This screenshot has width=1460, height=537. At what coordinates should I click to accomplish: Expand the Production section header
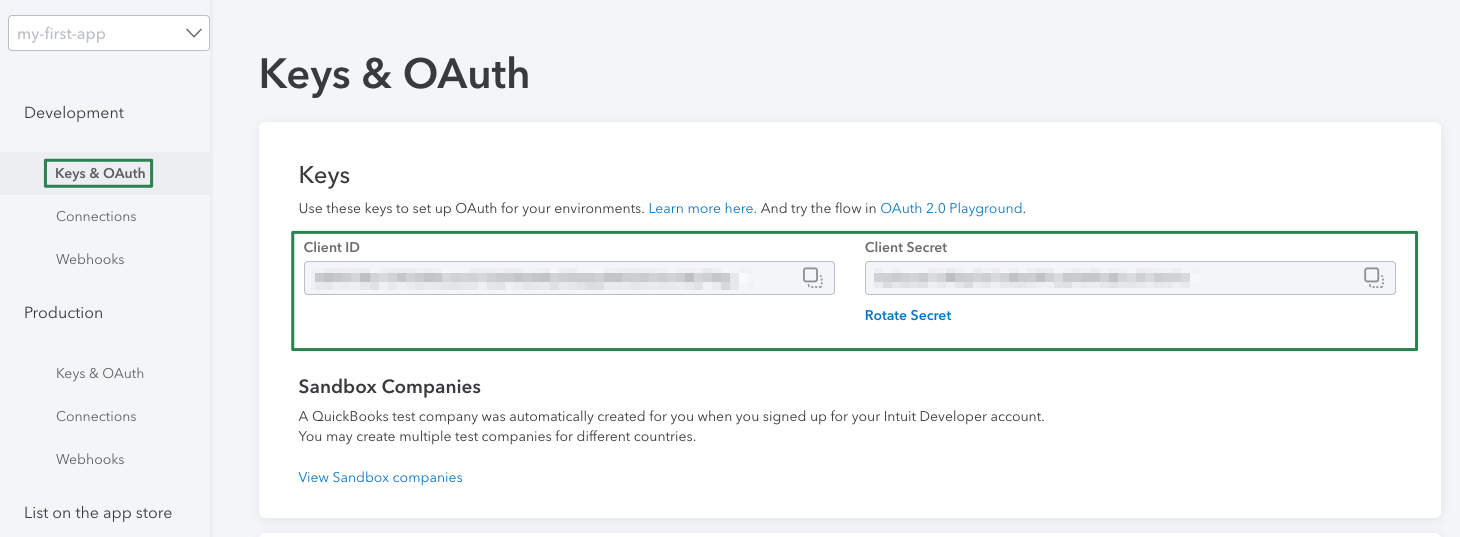click(63, 313)
